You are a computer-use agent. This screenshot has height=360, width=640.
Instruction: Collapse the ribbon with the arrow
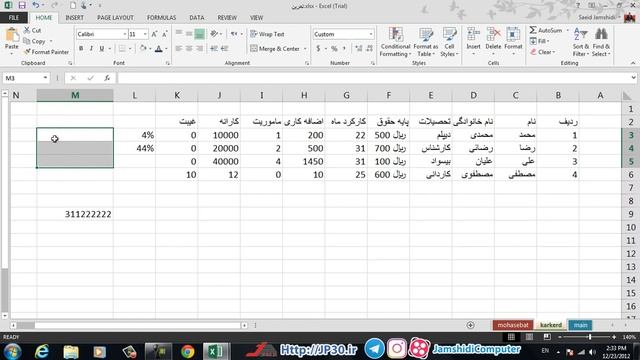(633, 63)
